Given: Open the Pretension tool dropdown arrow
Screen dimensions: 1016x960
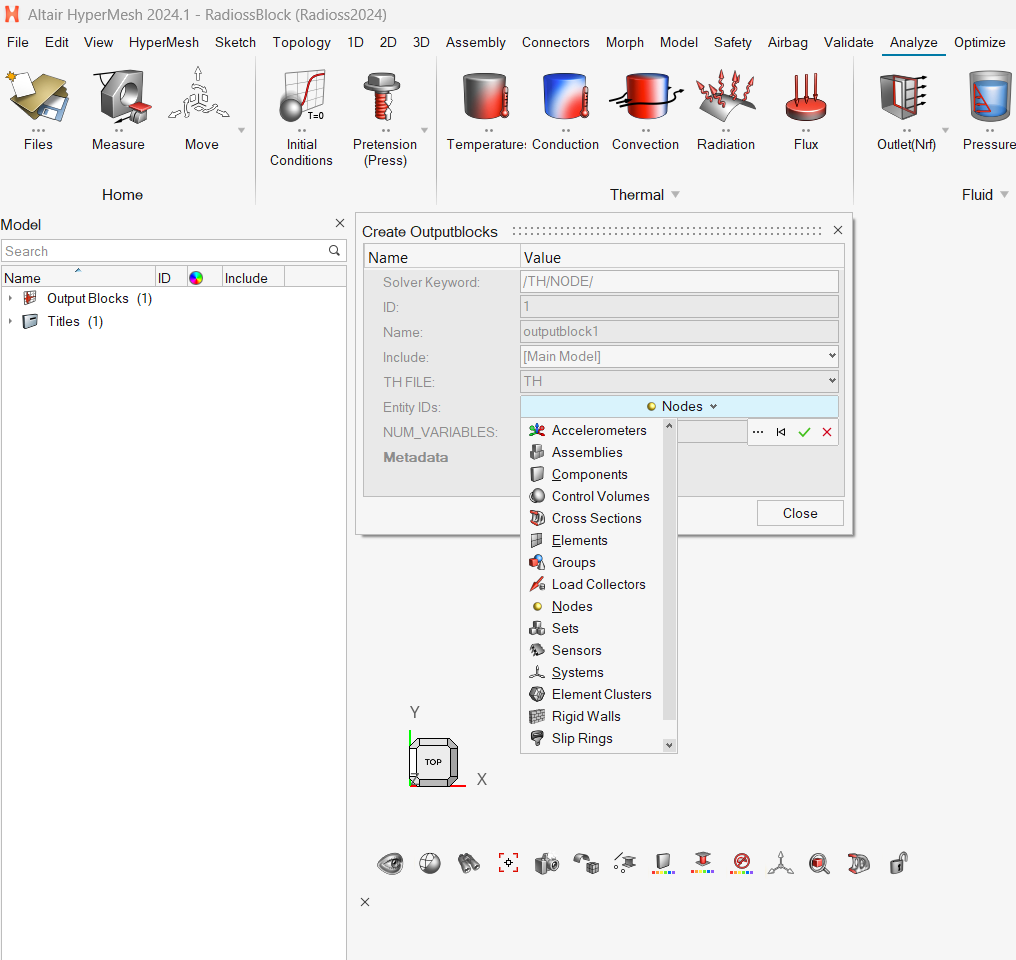Looking at the screenshot, I should pyautogui.click(x=424, y=130).
